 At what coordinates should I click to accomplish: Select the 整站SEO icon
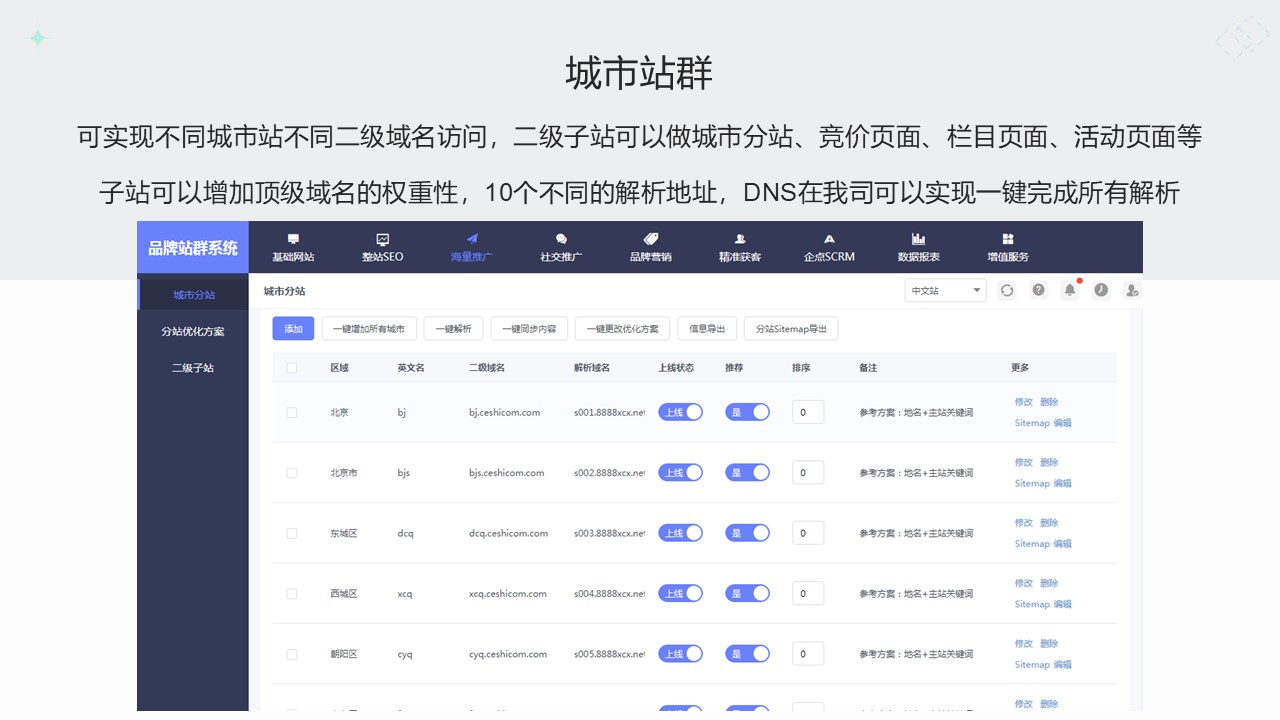(382, 239)
